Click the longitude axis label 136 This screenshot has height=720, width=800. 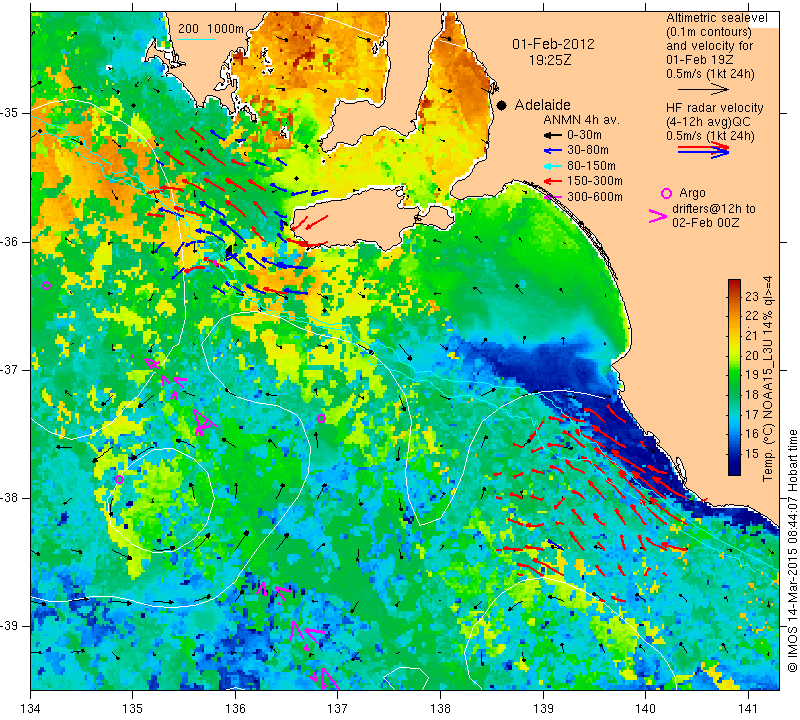tap(235, 708)
